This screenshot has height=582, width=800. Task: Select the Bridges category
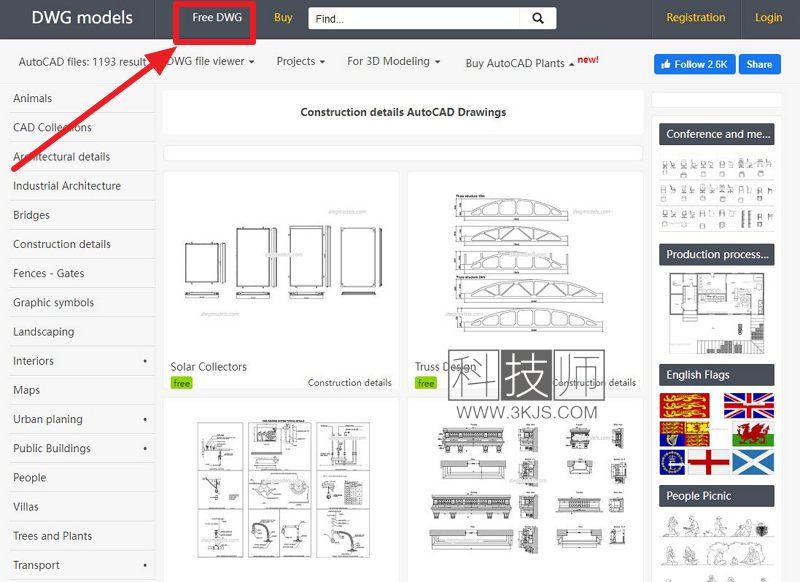(x=31, y=215)
